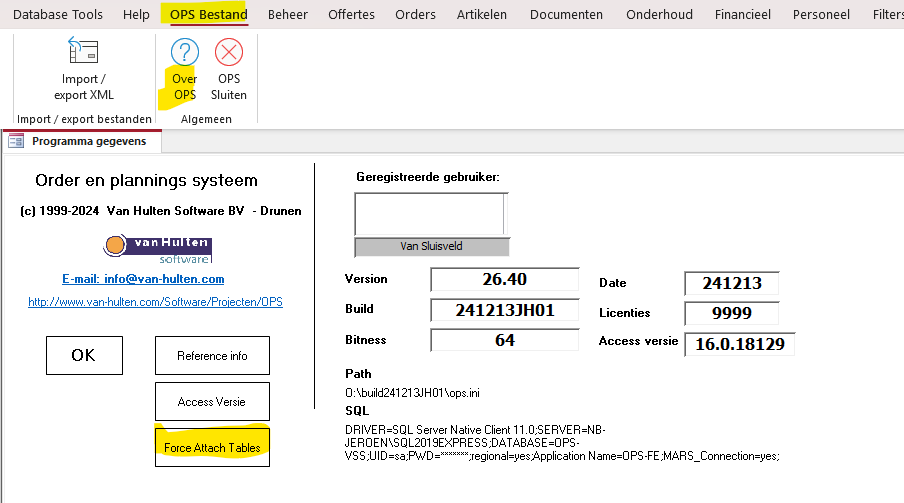The height and width of the screenshot is (503, 904).
Task: Open the Over OPS info icon
Action: [185, 52]
